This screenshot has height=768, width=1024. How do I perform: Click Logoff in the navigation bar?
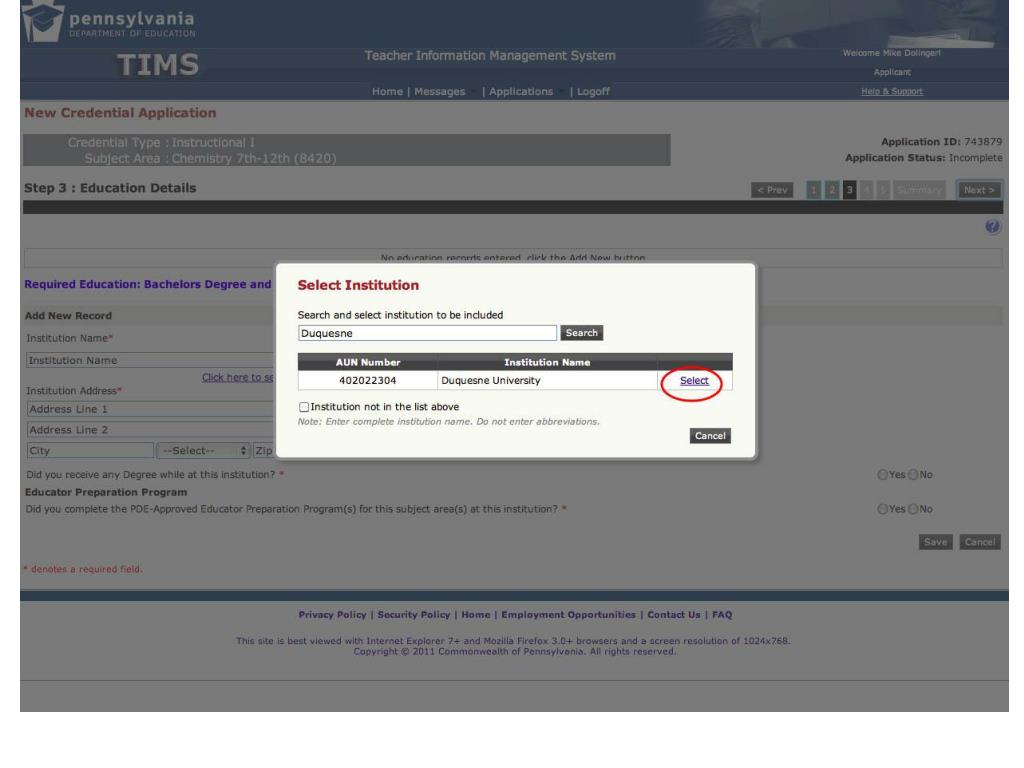tap(593, 91)
